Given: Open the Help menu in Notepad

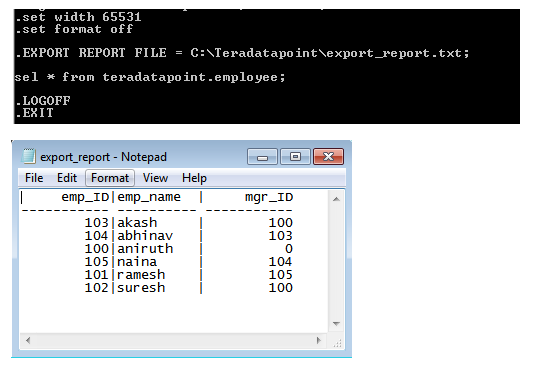Looking at the screenshot, I should (194, 178).
